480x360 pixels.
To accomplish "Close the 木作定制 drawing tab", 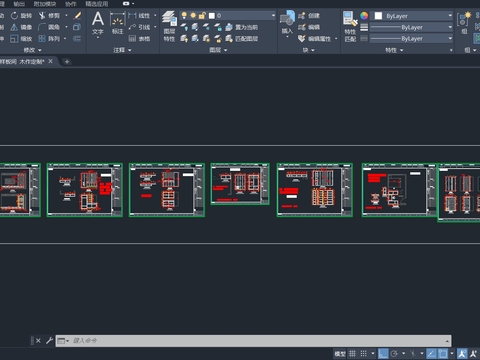I will [51, 61].
